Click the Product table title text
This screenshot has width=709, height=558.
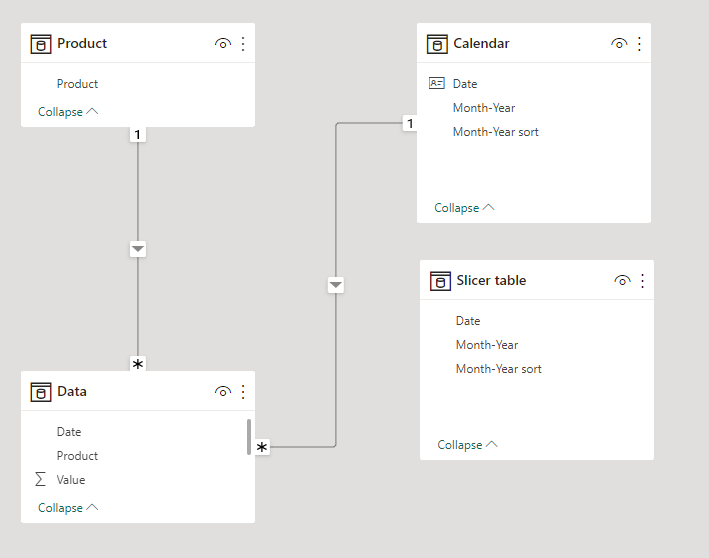click(x=82, y=43)
